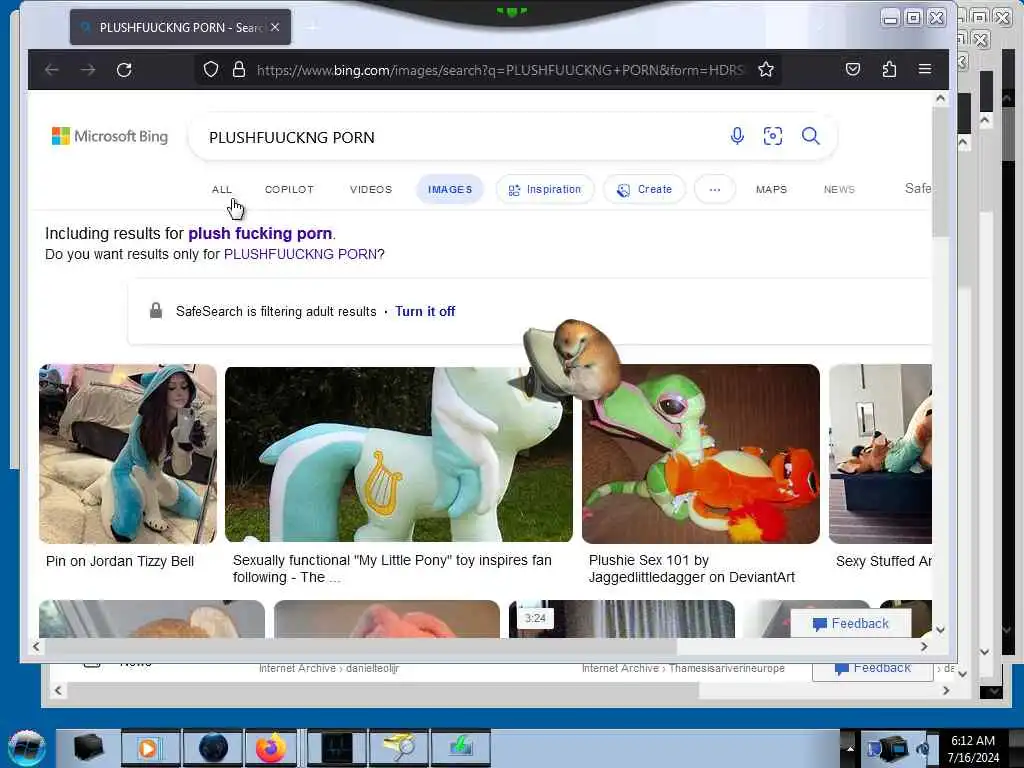Switch to the COPILOT tab
This screenshot has width=1024, height=768.
pos(289,189)
